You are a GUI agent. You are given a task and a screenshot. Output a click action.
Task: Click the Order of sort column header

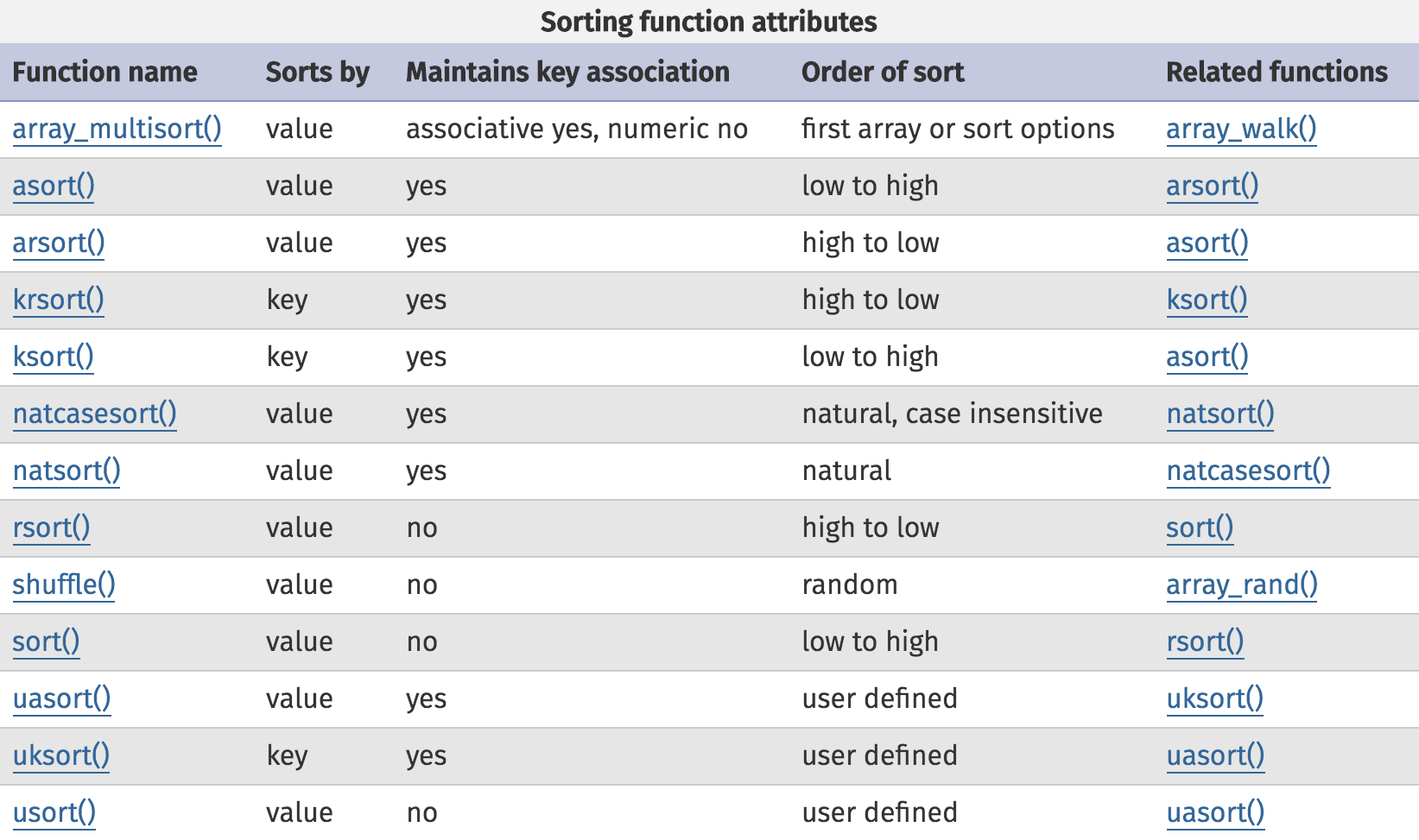tap(882, 72)
